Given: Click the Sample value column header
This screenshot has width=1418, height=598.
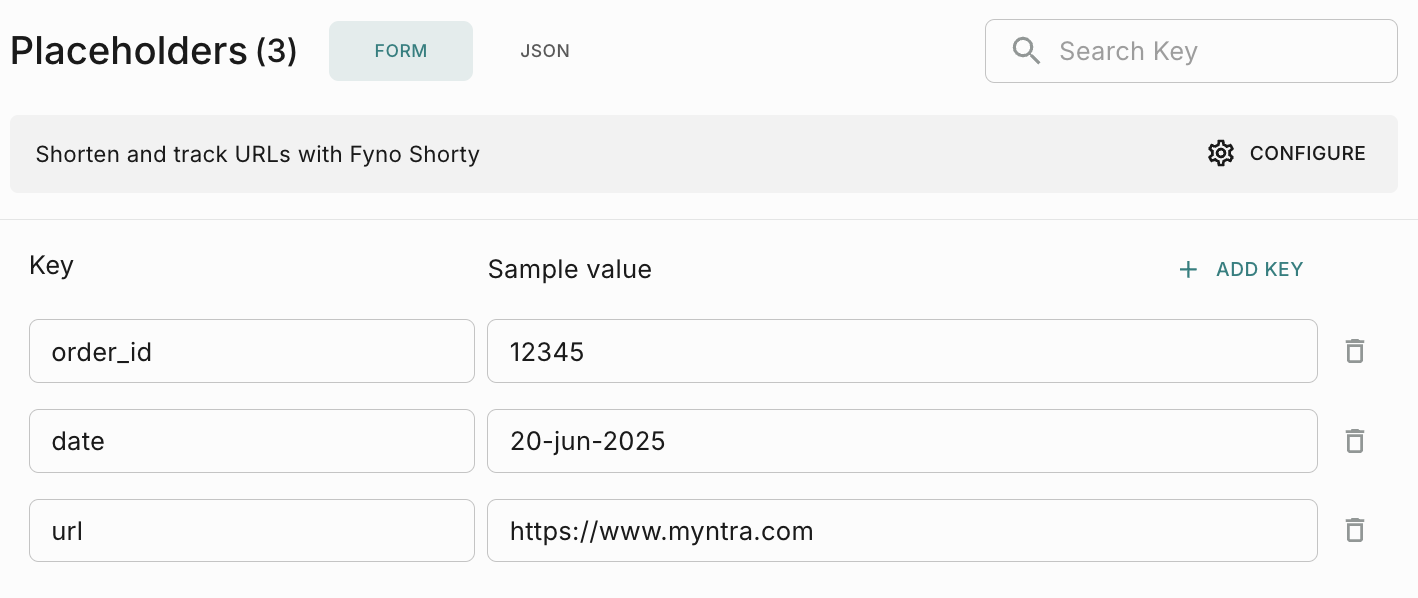Looking at the screenshot, I should pos(569,270).
